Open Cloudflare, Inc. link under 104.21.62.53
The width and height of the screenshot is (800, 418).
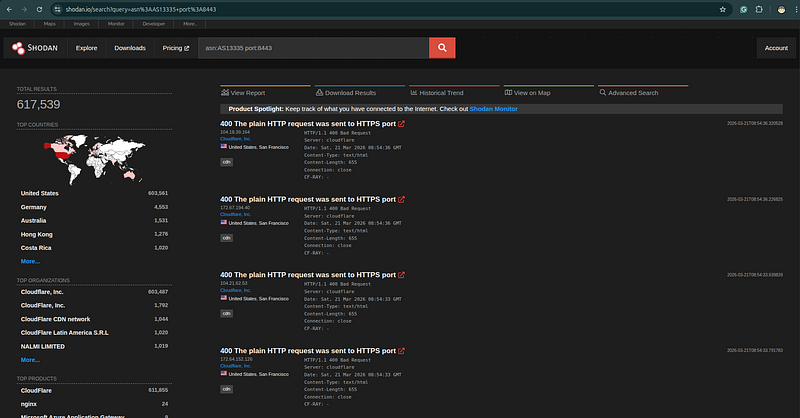tap(235, 290)
